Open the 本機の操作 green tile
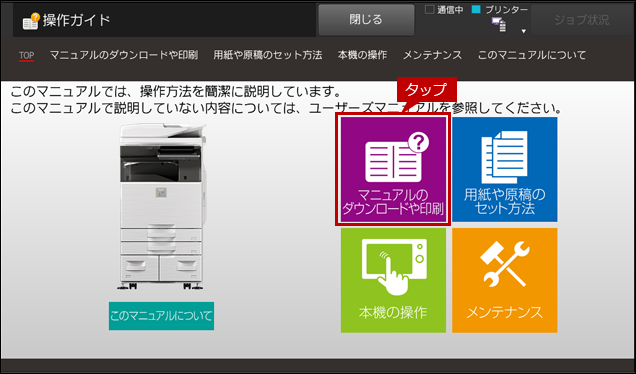 [x=393, y=280]
